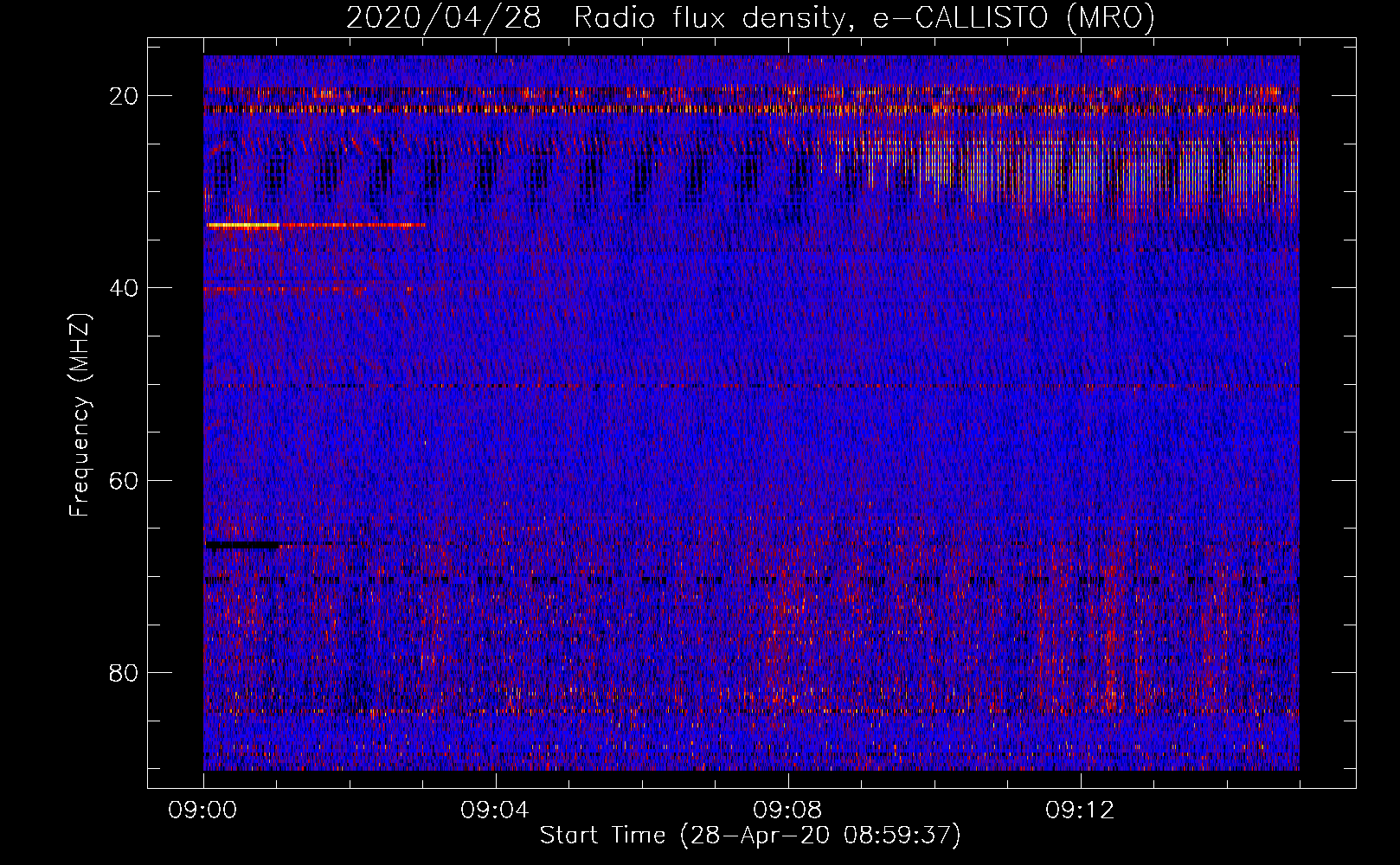Click the '09:08' time tick label
This screenshot has width=1400, height=865.
tap(788, 811)
